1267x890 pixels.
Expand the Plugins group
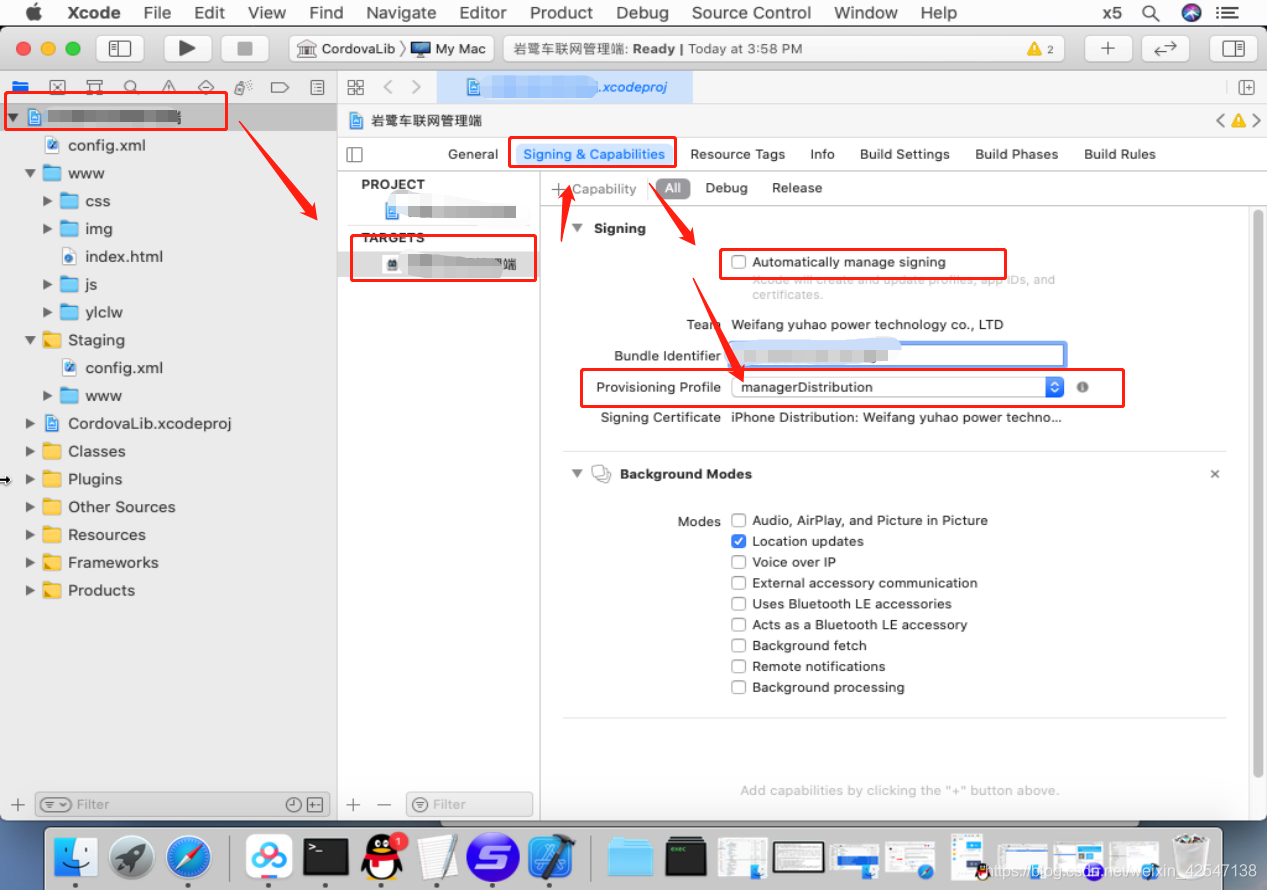click(30, 479)
